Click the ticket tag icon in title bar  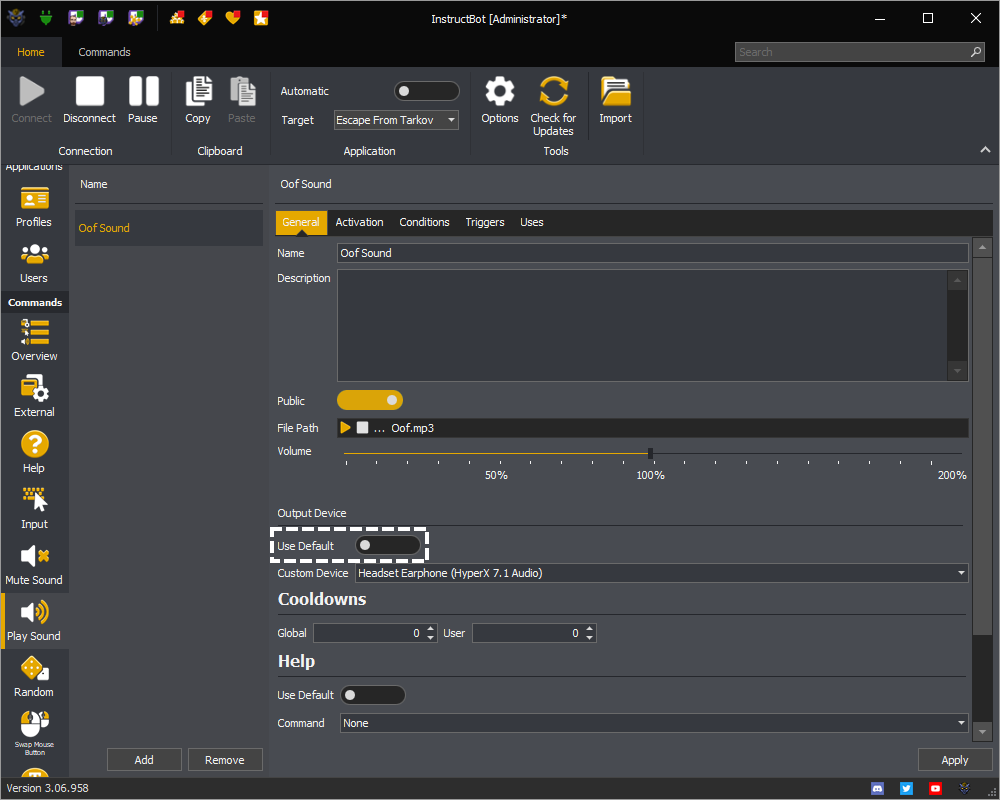(205, 18)
